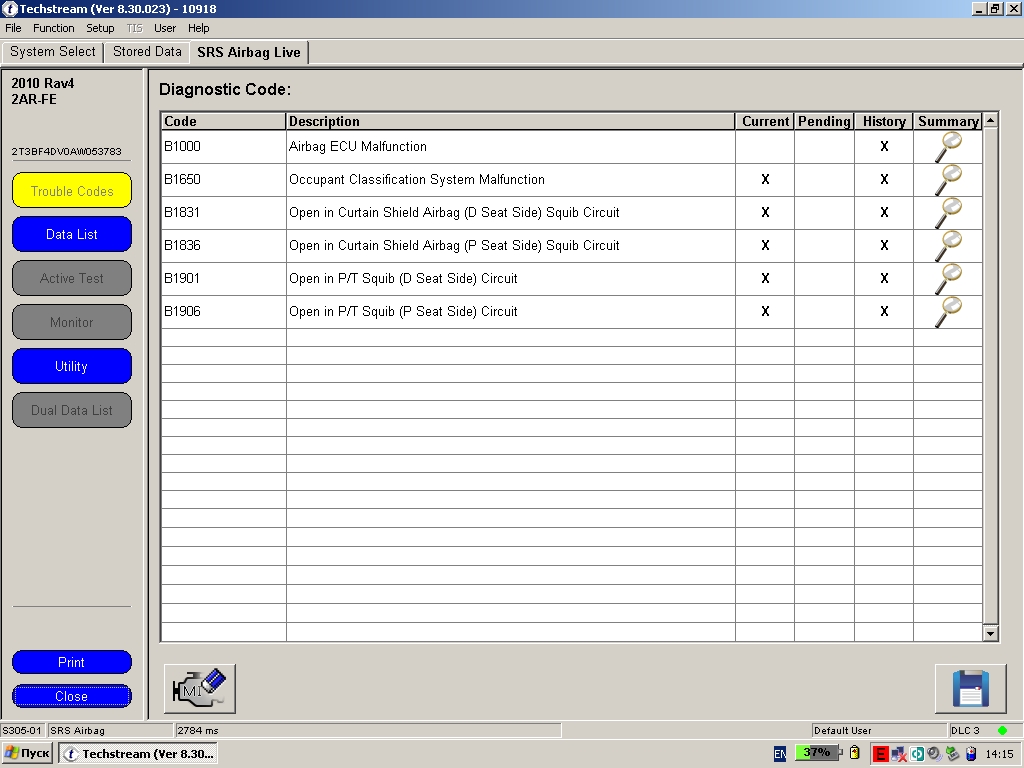Click the red E tray icon

click(880, 754)
